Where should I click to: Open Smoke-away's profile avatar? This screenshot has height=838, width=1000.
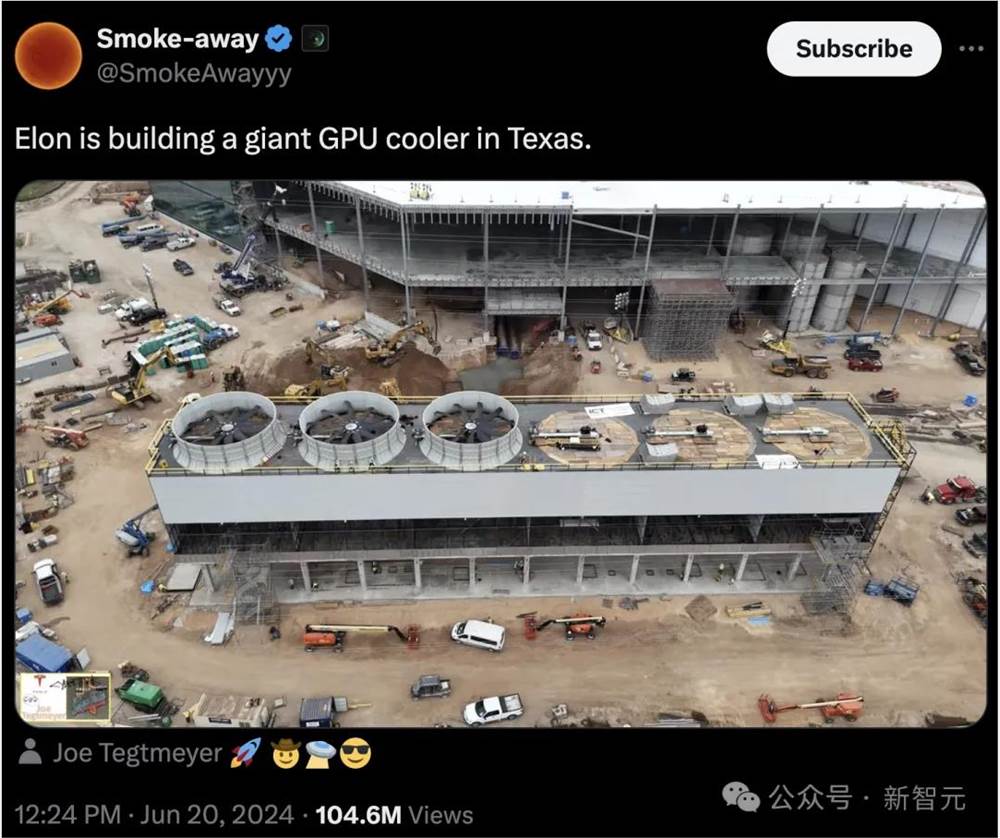click(48, 55)
